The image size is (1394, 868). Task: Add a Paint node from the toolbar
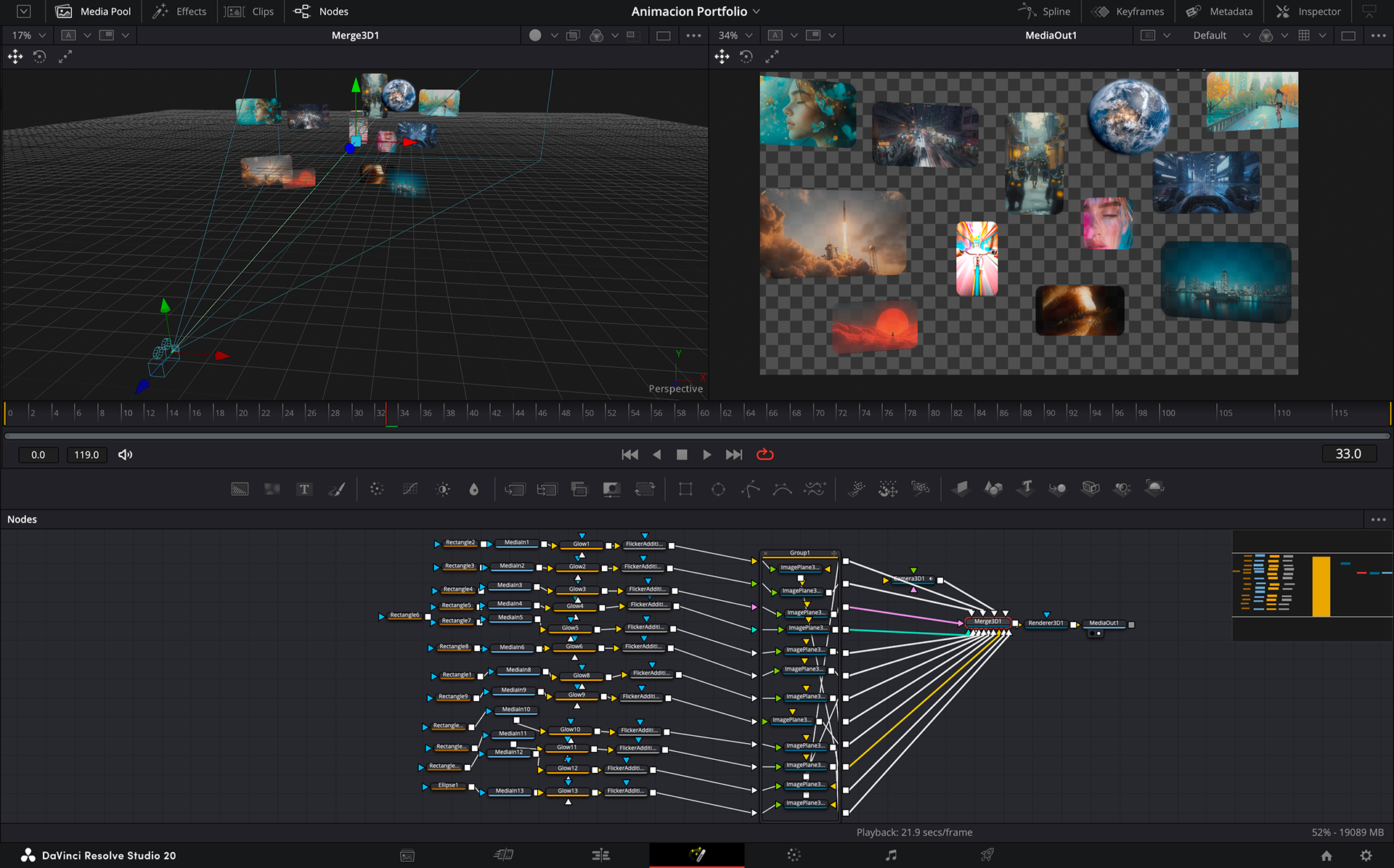point(337,489)
